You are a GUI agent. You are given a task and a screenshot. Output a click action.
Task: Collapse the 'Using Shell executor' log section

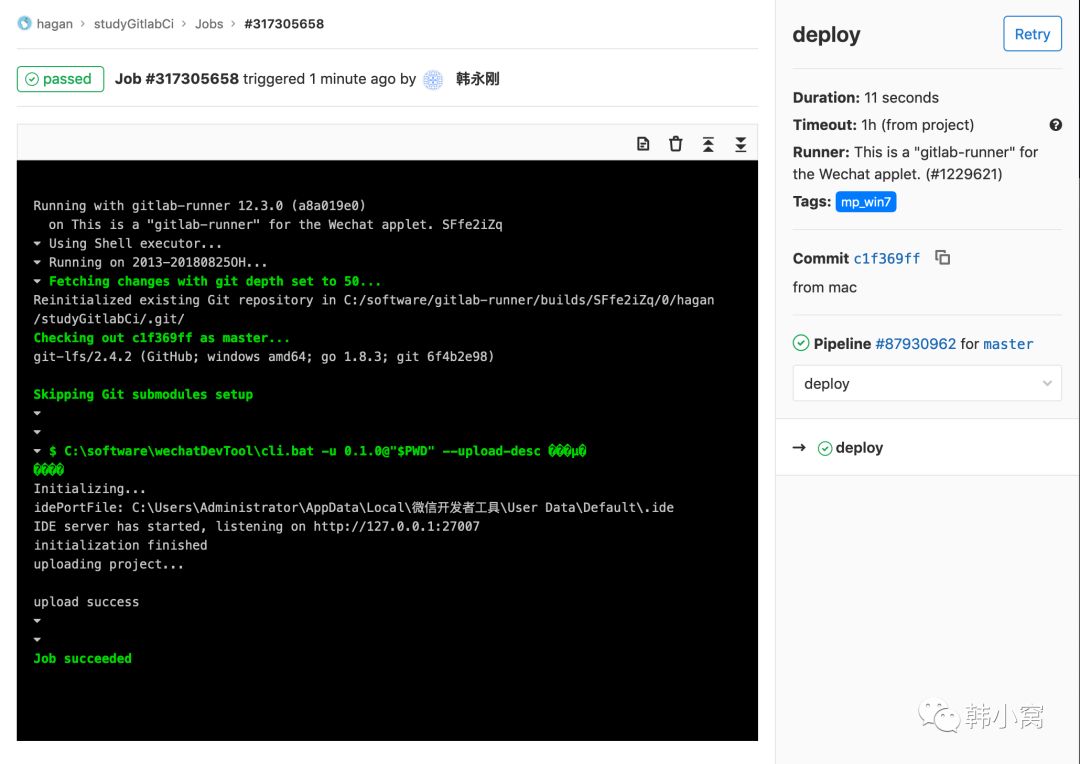click(x=38, y=244)
